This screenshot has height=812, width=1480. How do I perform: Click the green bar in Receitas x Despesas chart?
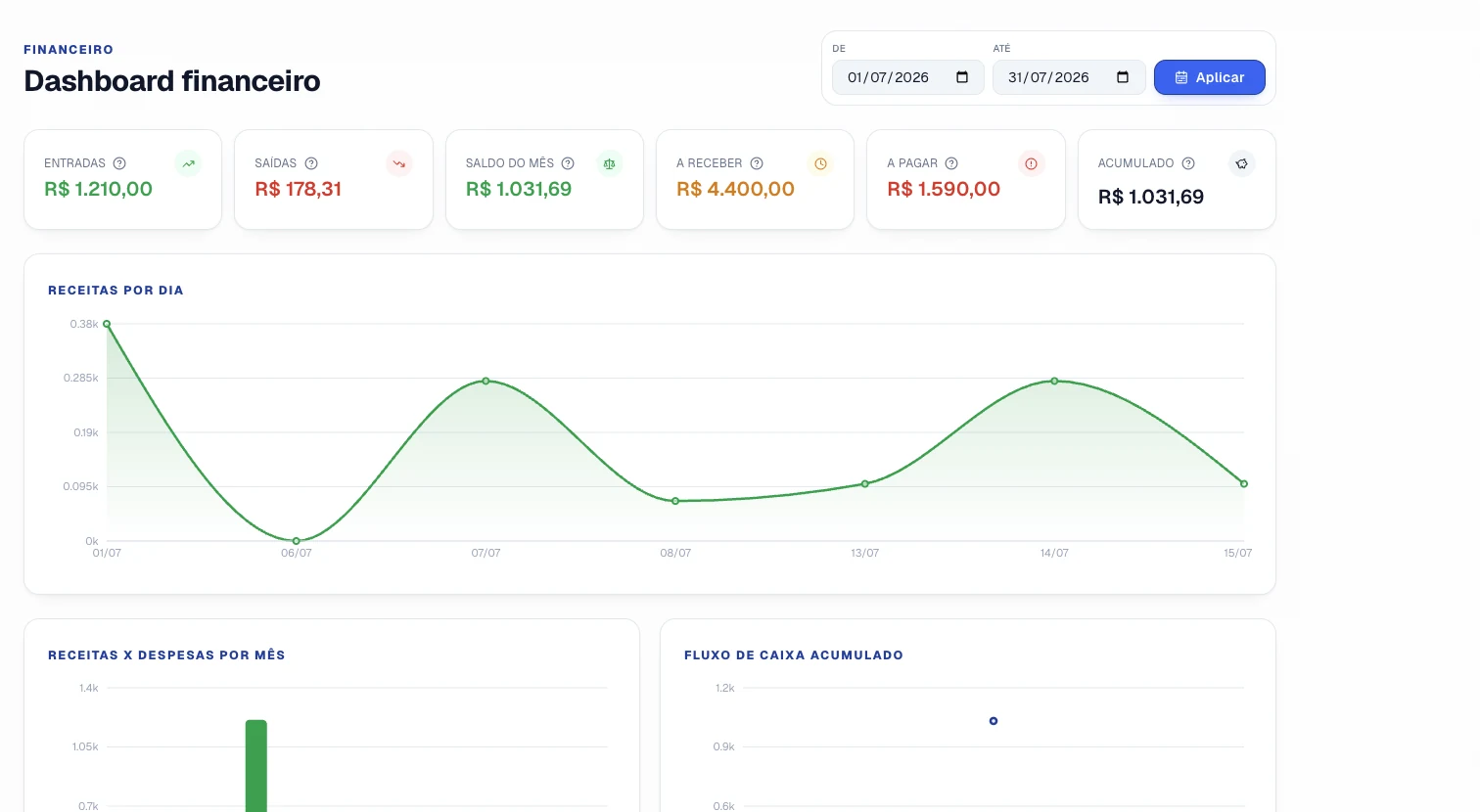(256, 766)
